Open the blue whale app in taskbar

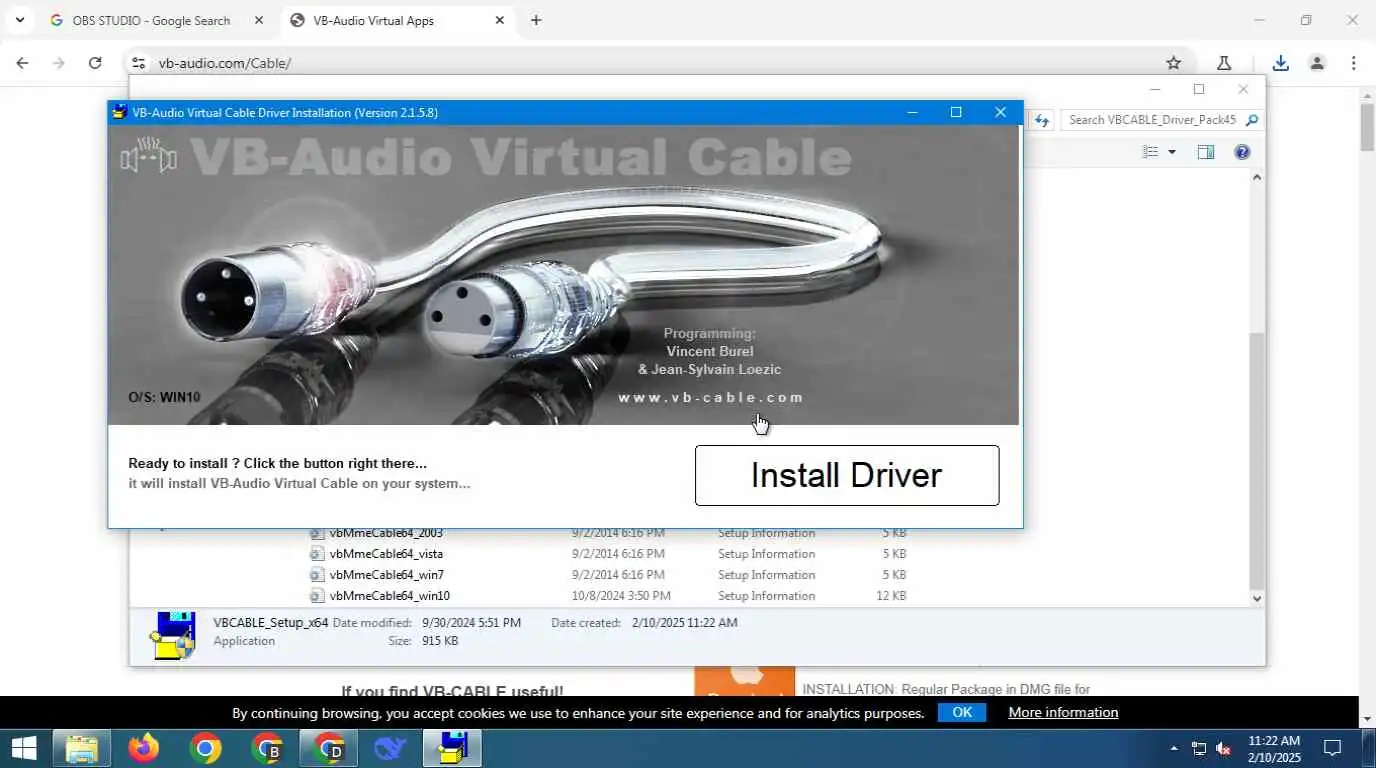pos(391,748)
